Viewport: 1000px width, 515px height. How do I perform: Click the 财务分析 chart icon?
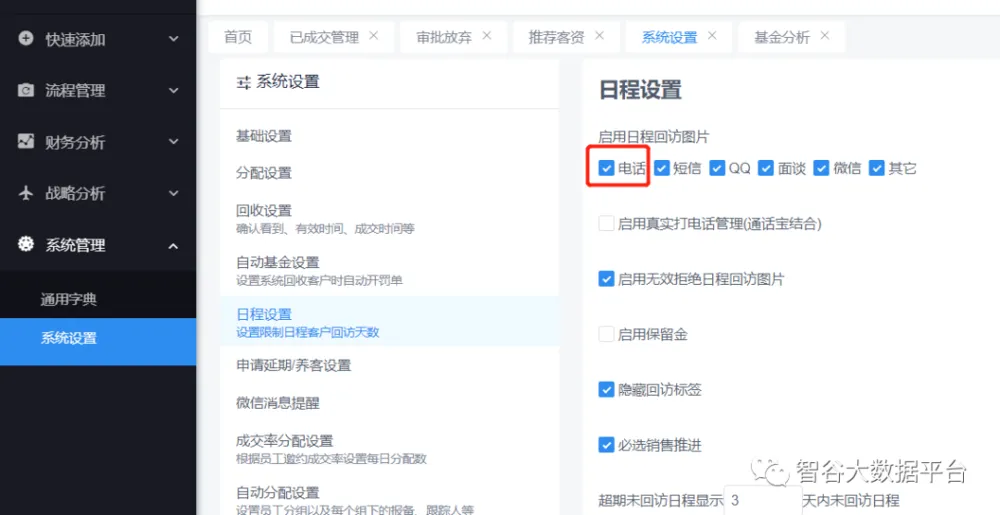pyautogui.click(x=26, y=142)
